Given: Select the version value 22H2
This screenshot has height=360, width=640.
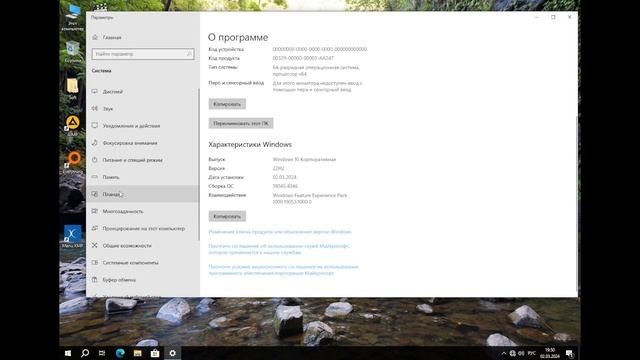Looking at the screenshot, I should click(278, 168).
